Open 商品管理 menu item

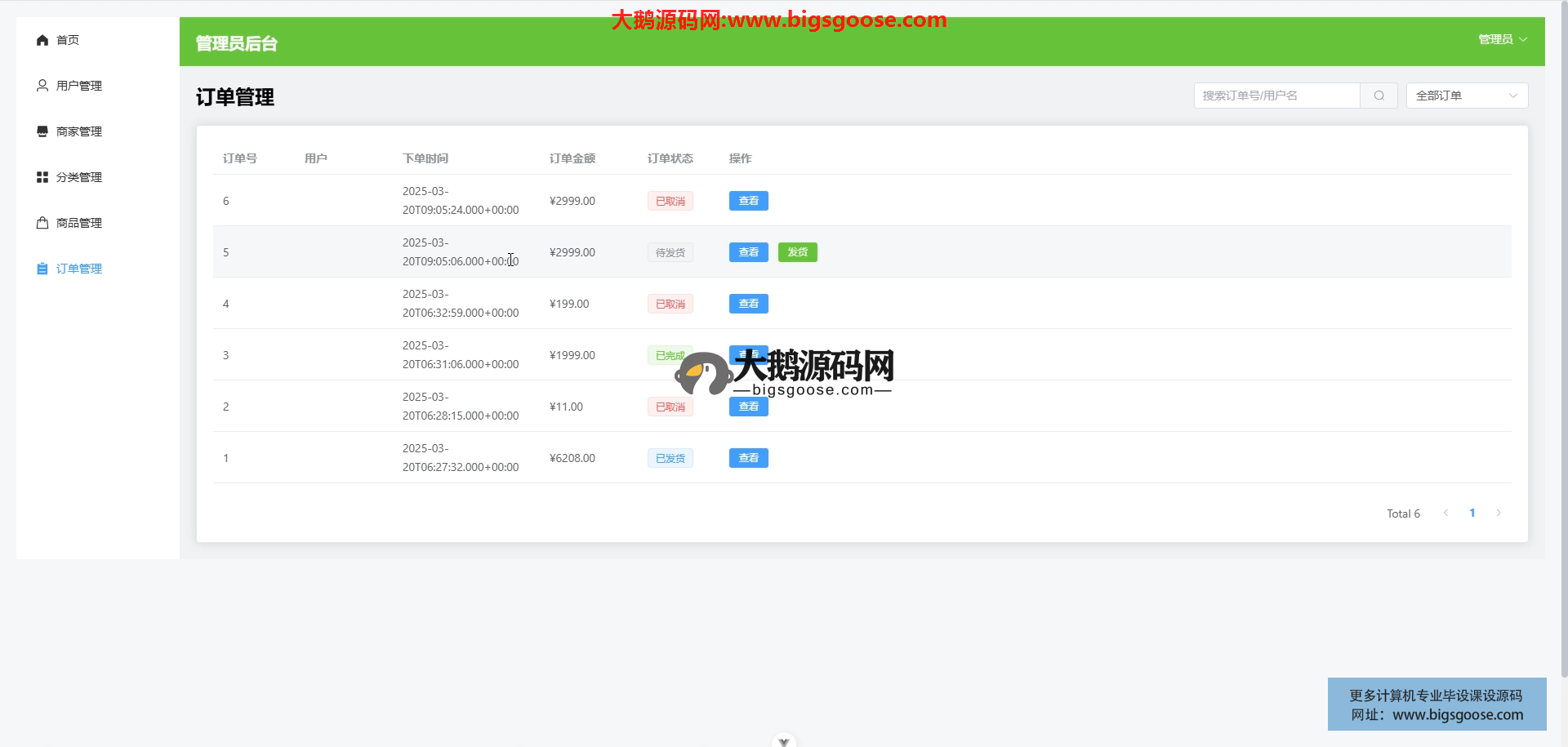[79, 223]
